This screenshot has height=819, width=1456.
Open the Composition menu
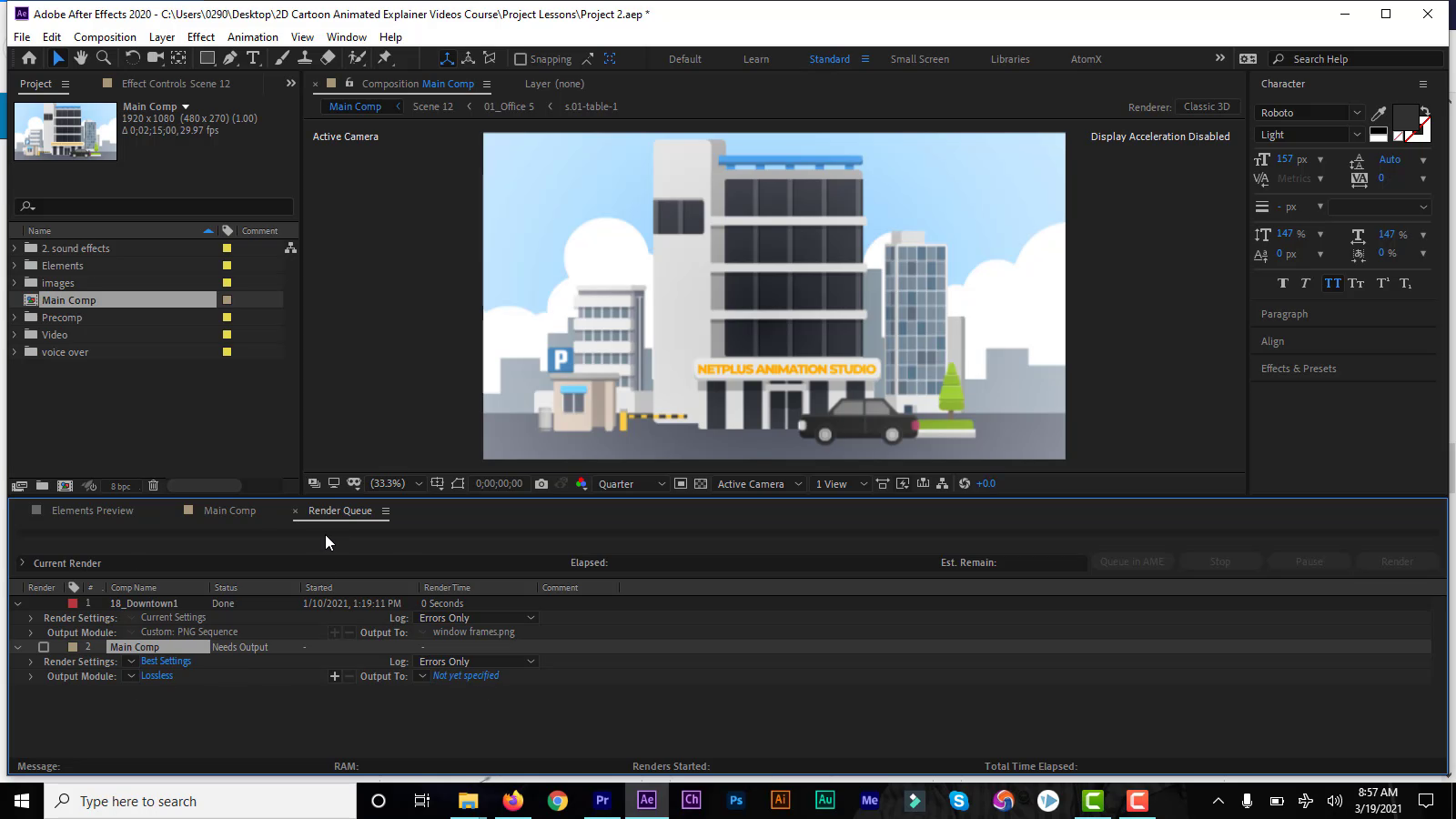(x=105, y=37)
